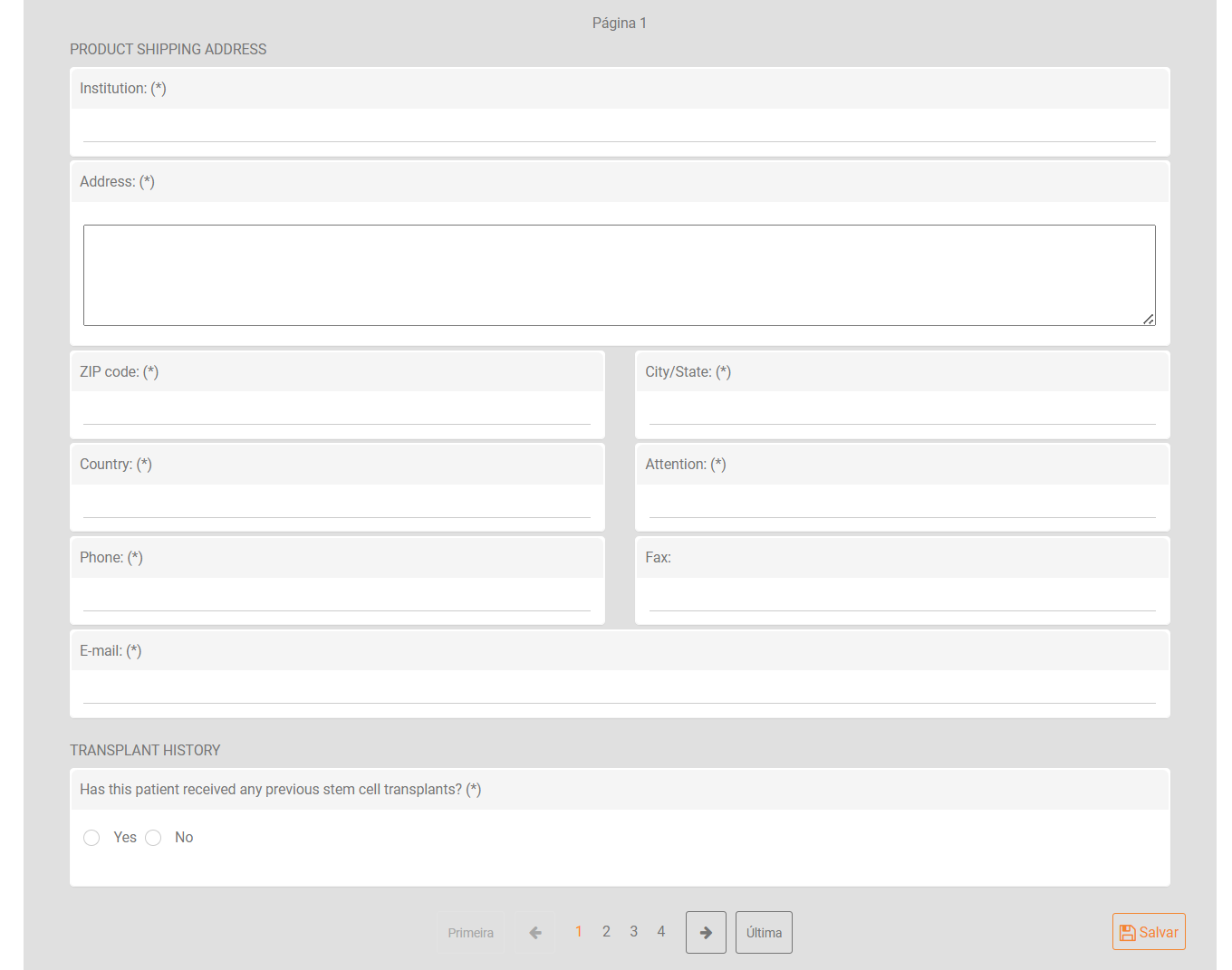The height and width of the screenshot is (970, 1232).
Task: Click the Country input field
Action: pyautogui.click(x=336, y=504)
